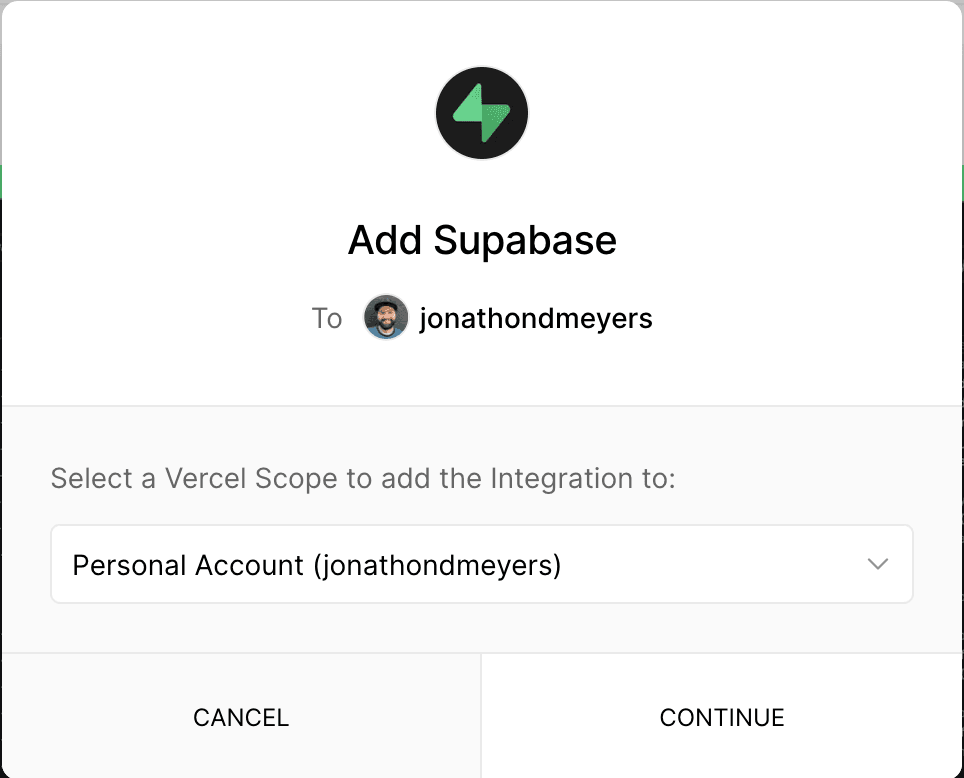Click the CONTINUE button
Screen dimensions: 964x778
click(x=722, y=716)
